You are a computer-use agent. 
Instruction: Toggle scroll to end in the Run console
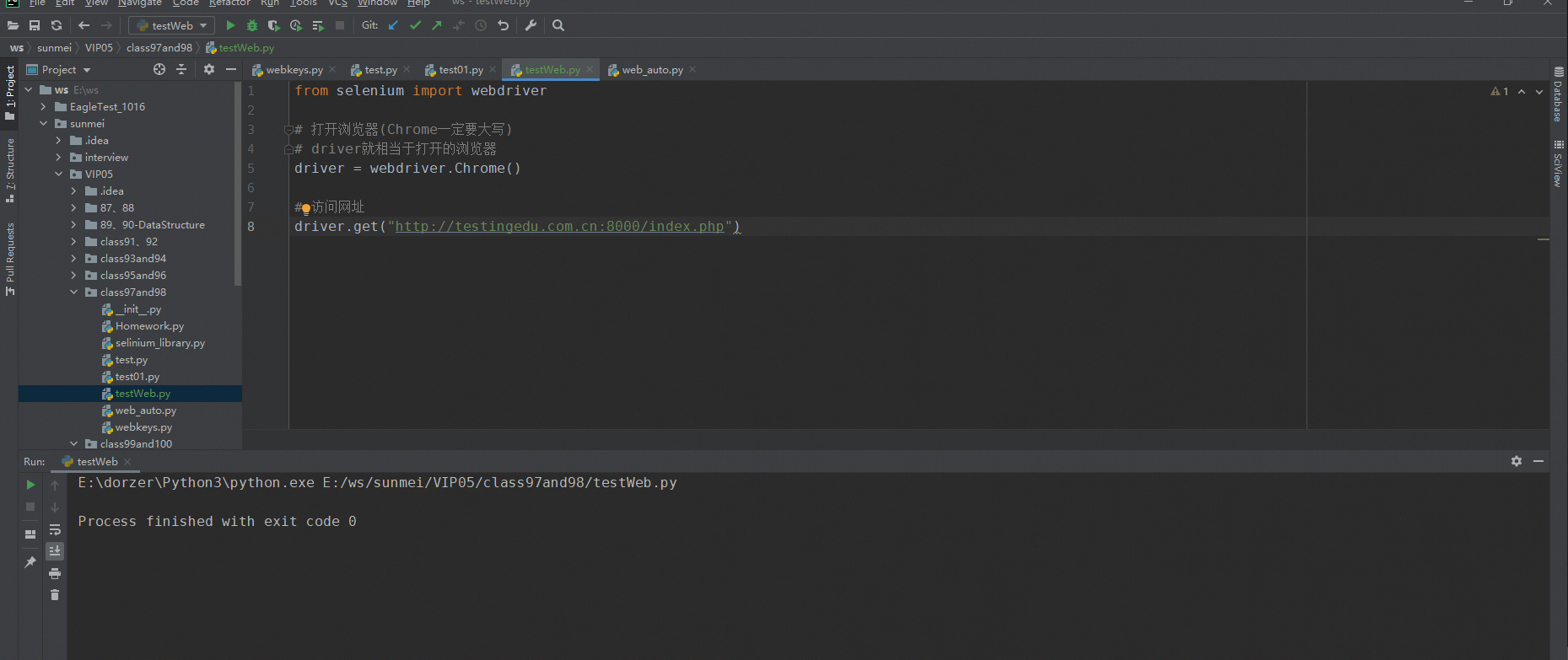55,551
